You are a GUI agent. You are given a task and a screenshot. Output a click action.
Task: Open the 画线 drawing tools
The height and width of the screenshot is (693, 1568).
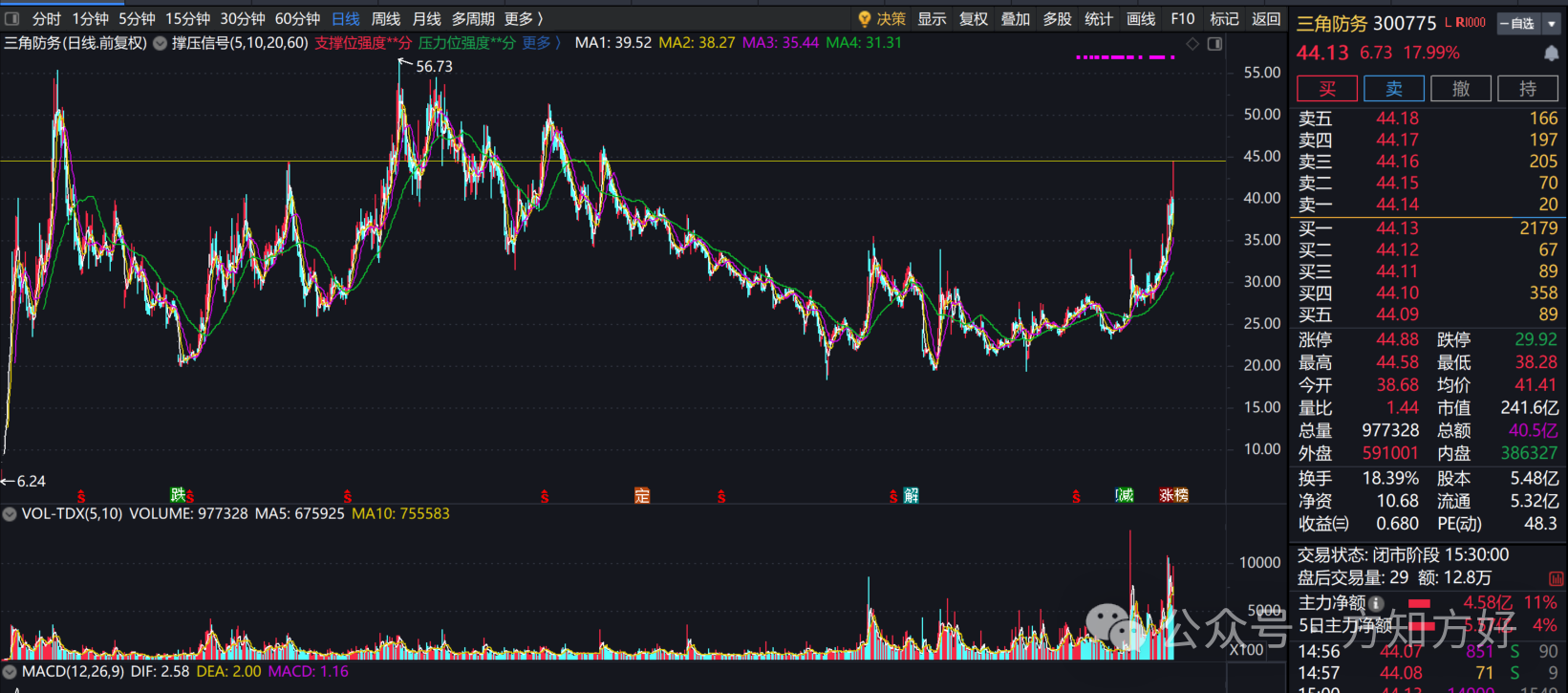1141,18
